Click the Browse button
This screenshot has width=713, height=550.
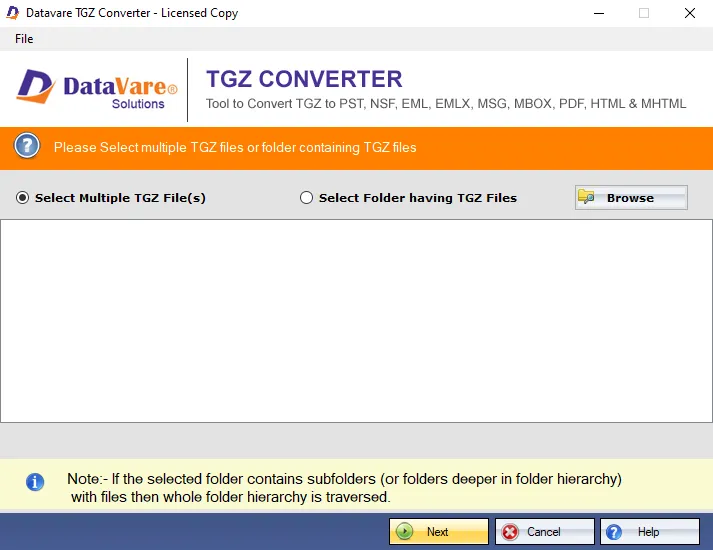631,198
